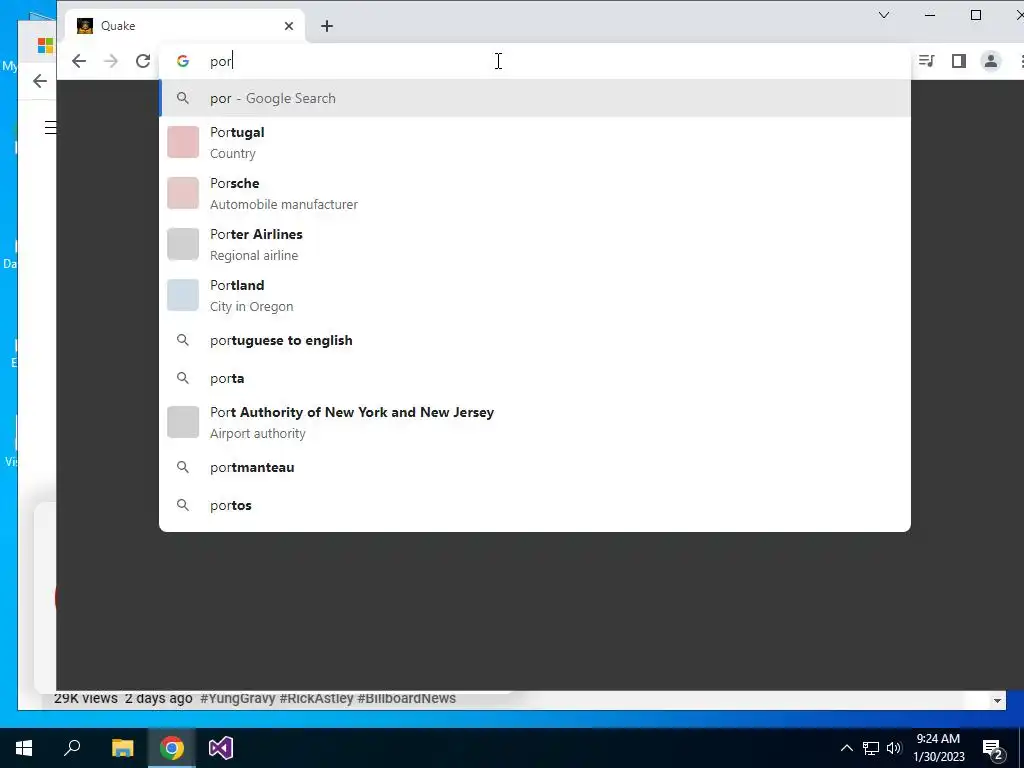Pick the Portland City in Oregon suggestion
1024x768 pixels.
coord(535,295)
